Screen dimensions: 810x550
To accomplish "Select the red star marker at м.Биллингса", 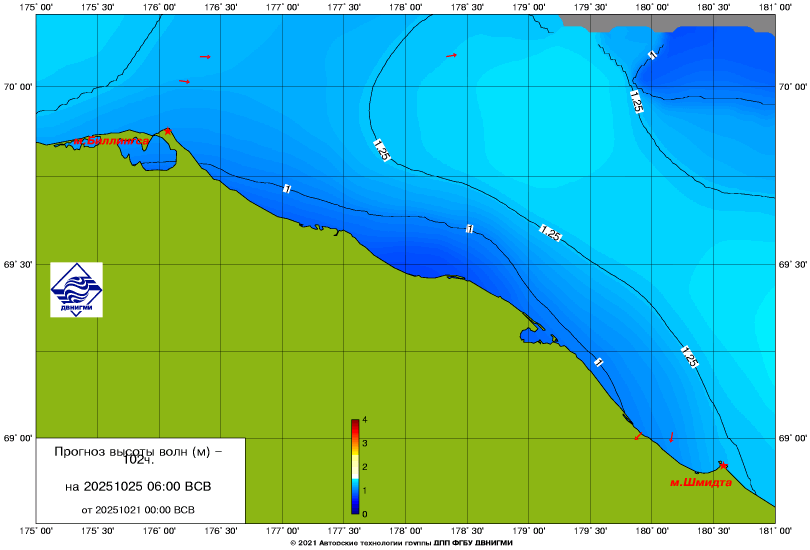I will click(168, 131).
